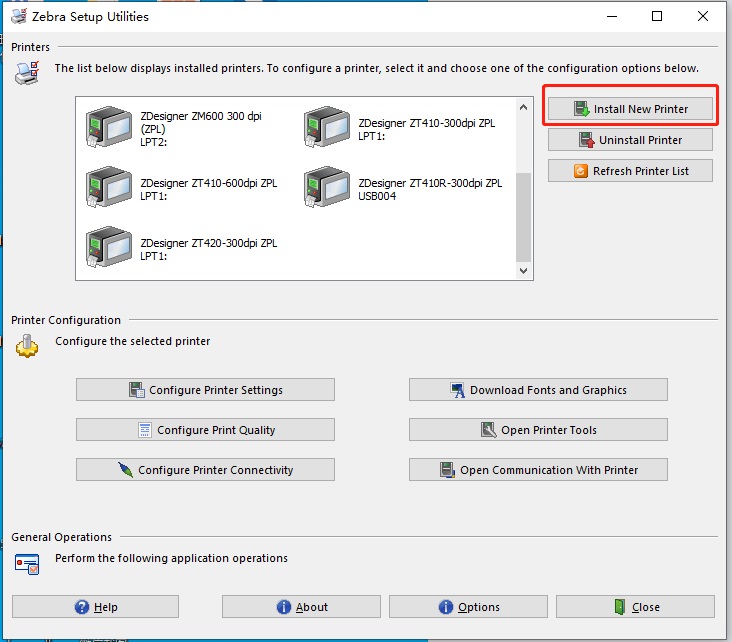This screenshot has height=642, width=732.
Task: Launch Open Printer Tools
Action: (x=538, y=430)
